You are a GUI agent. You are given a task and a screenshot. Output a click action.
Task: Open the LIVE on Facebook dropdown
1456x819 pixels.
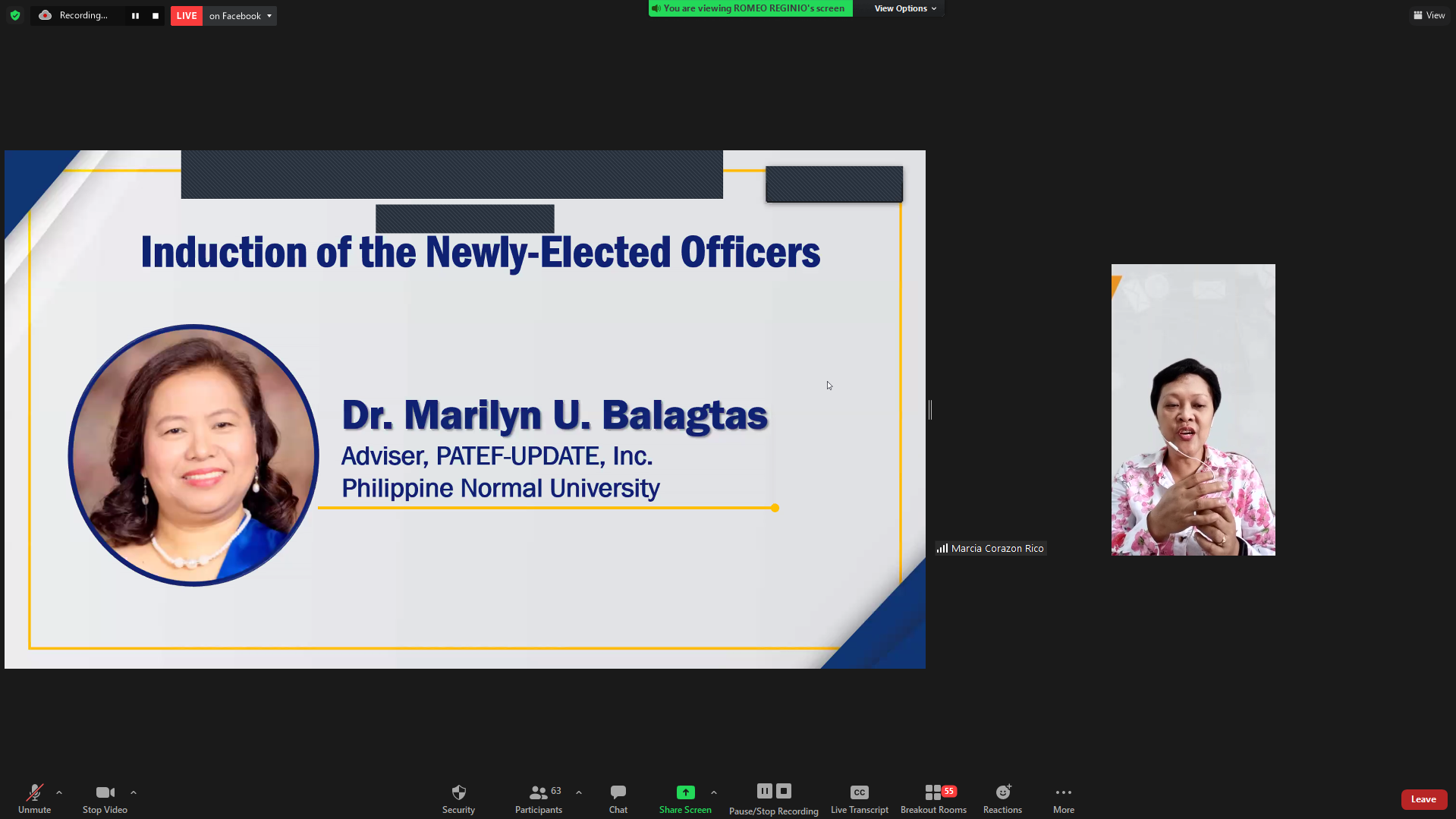coord(240,16)
